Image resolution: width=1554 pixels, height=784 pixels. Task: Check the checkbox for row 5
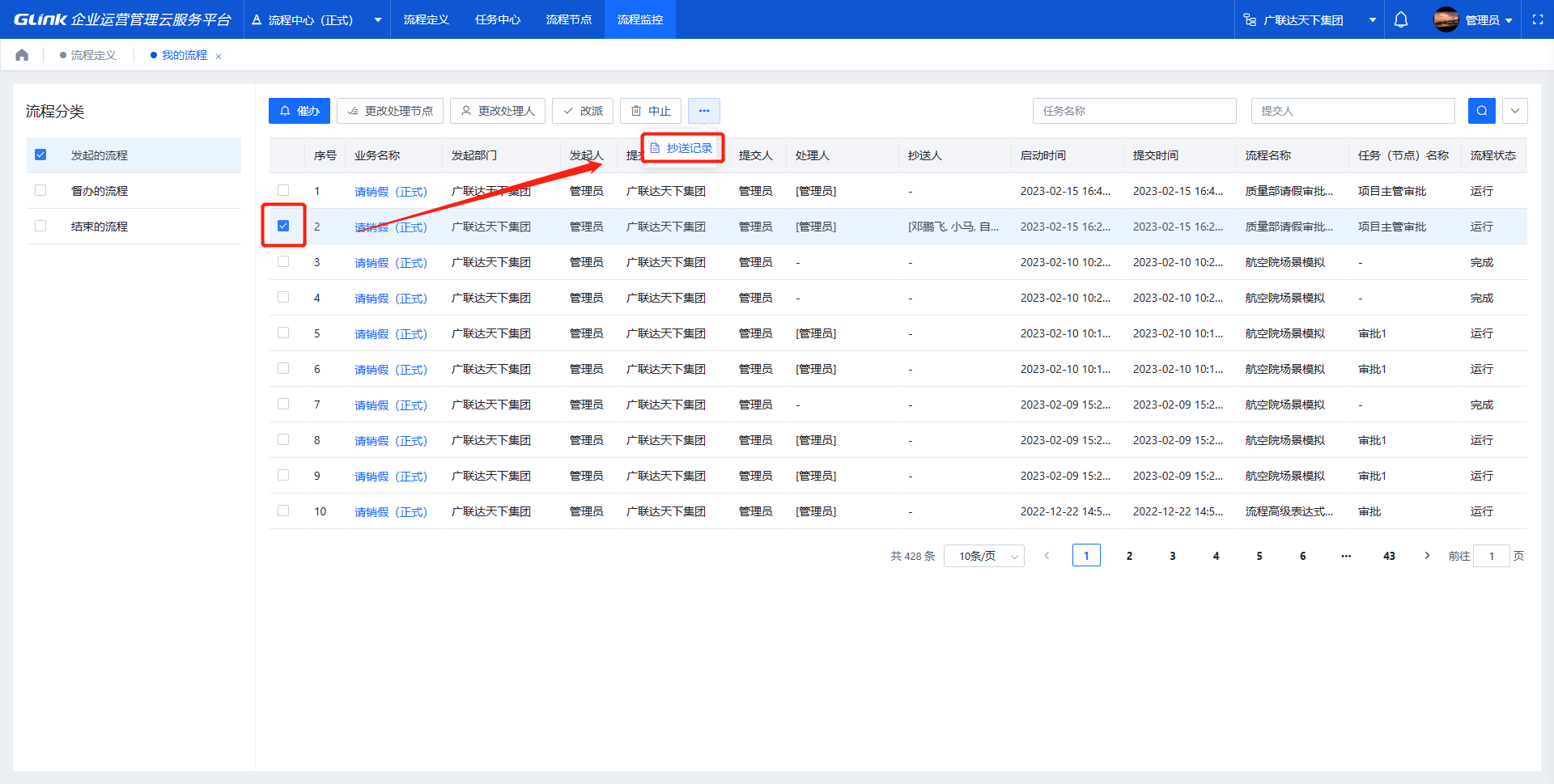coord(283,333)
